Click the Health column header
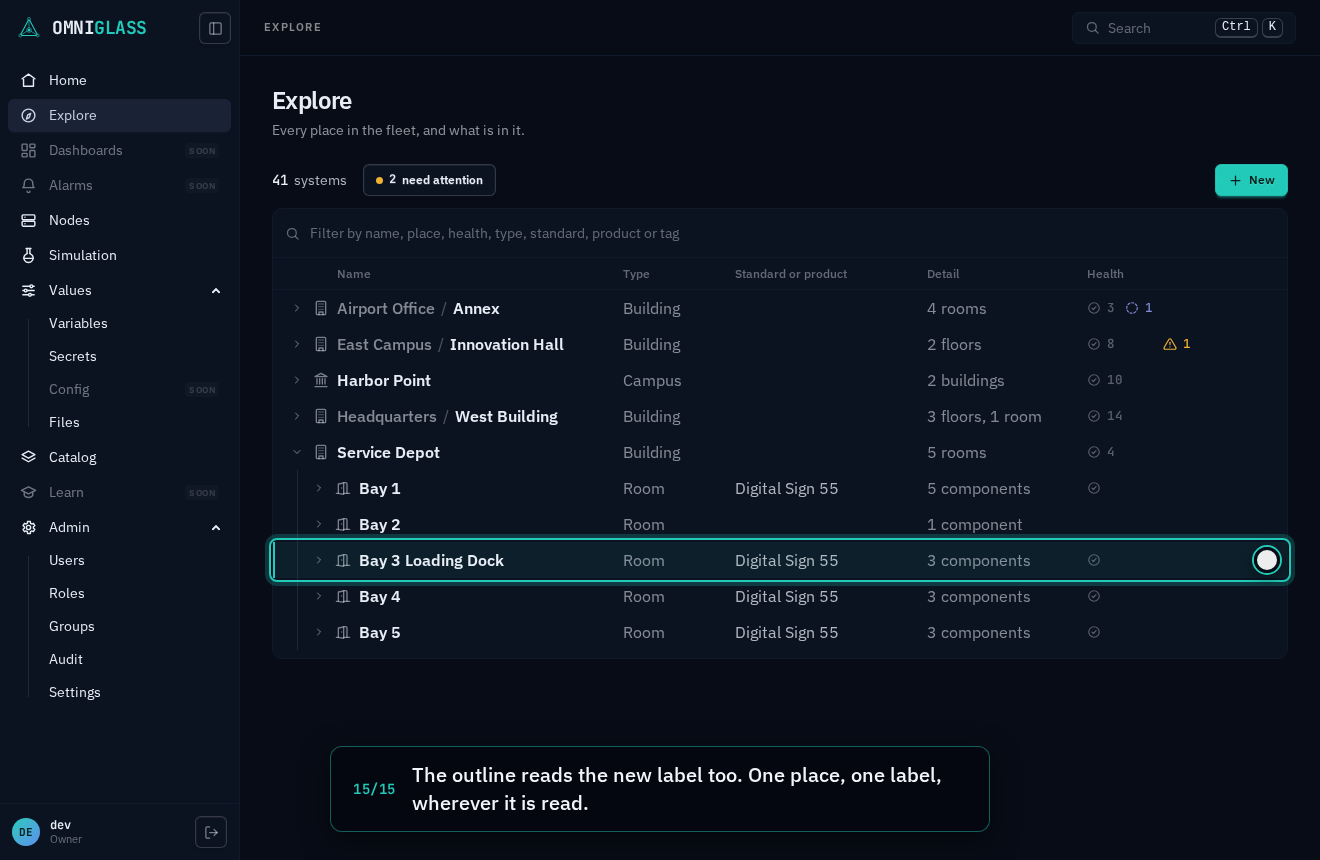This screenshot has height=860, width=1320. [1105, 274]
